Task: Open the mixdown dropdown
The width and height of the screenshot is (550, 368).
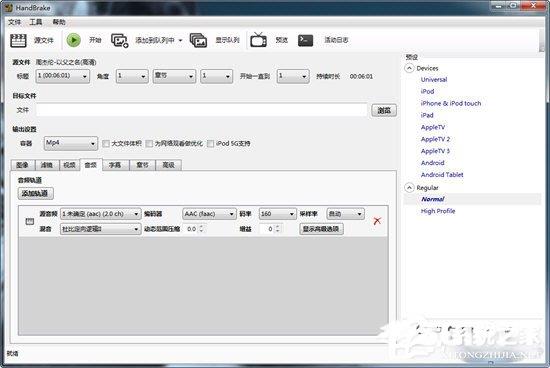Action: [101, 229]
